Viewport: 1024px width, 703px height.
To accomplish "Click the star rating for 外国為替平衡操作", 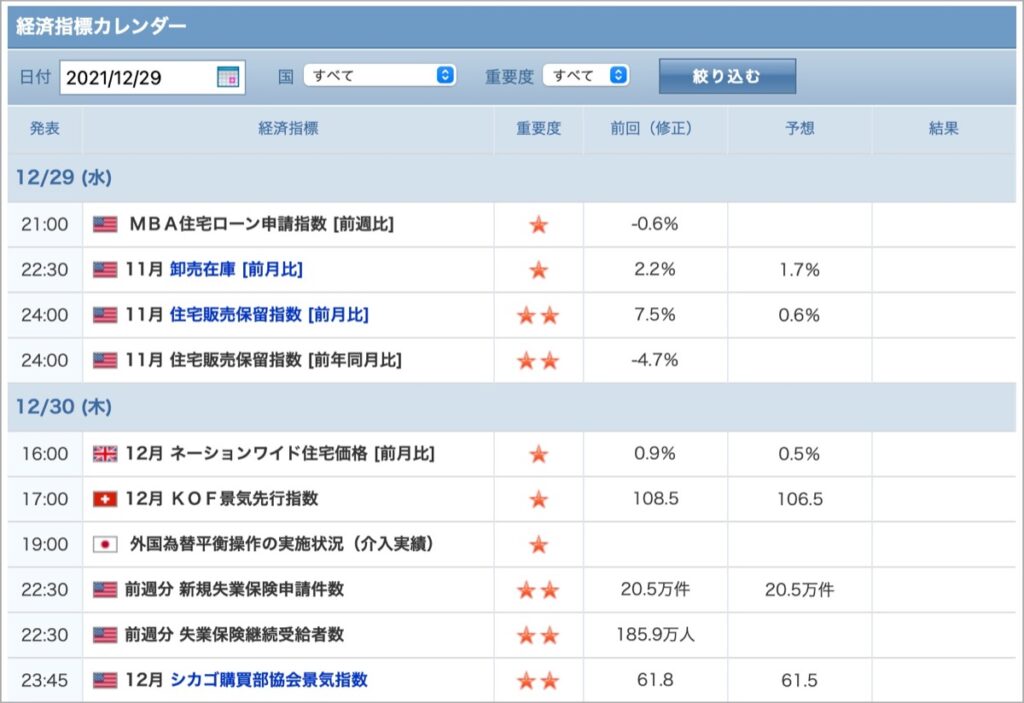I will [x=538, y=544].
